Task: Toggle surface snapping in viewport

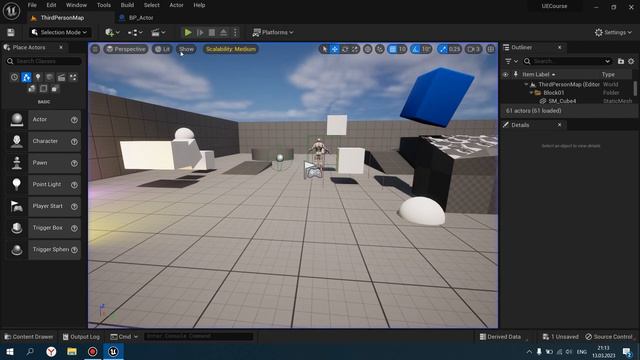Action: pyautogui.click(x=380, y=49)
